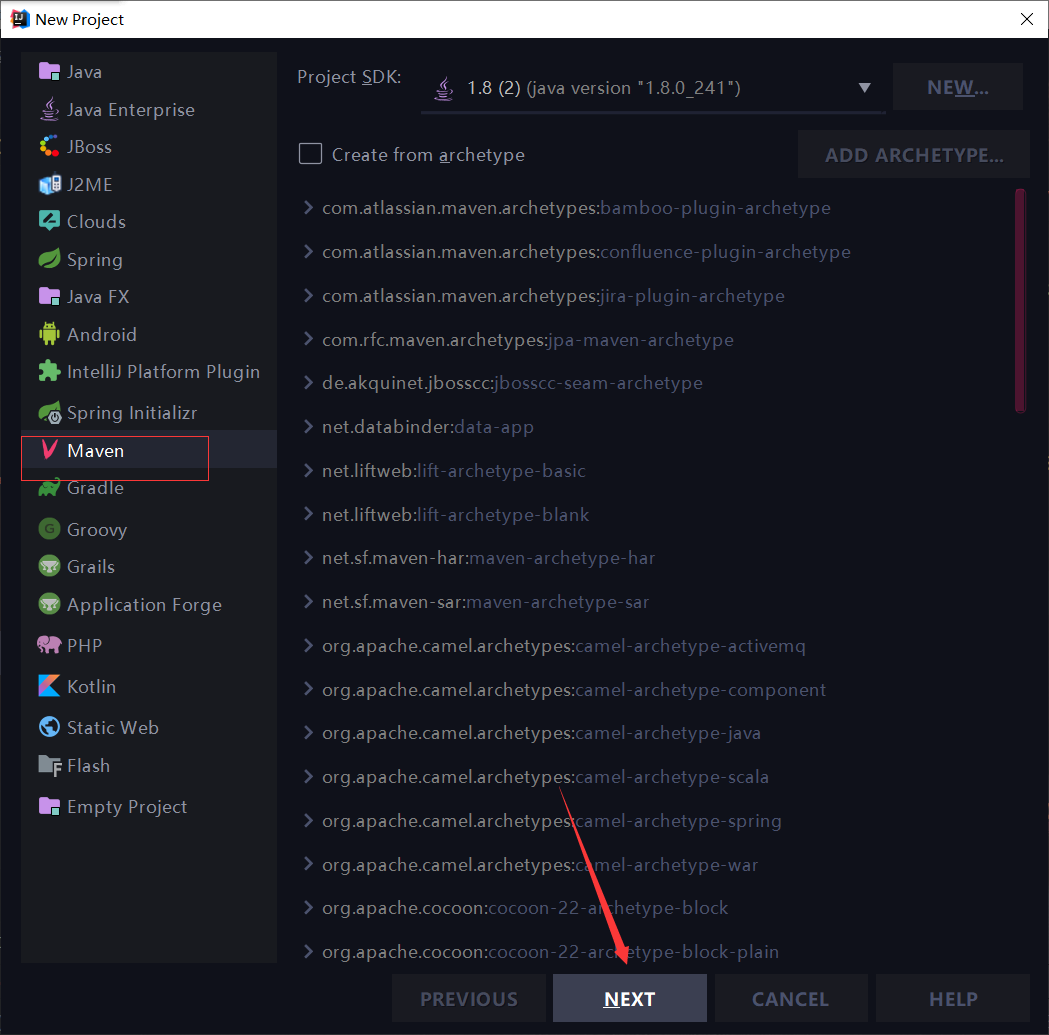Screen dimensions: 1049x1035
Task: Choose the Java FX folder icon
Action: pos(50,296)
